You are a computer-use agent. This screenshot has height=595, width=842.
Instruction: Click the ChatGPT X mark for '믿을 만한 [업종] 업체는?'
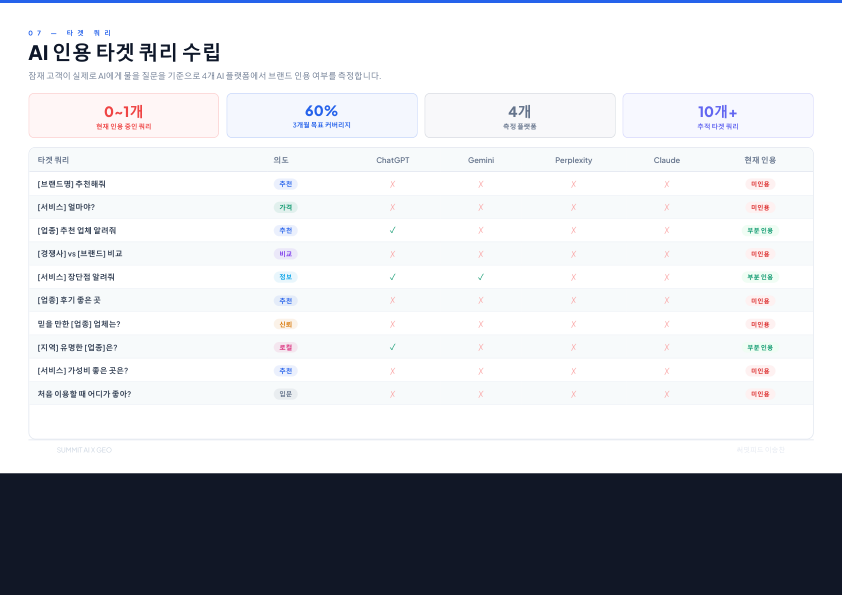[x=393, y=324]
